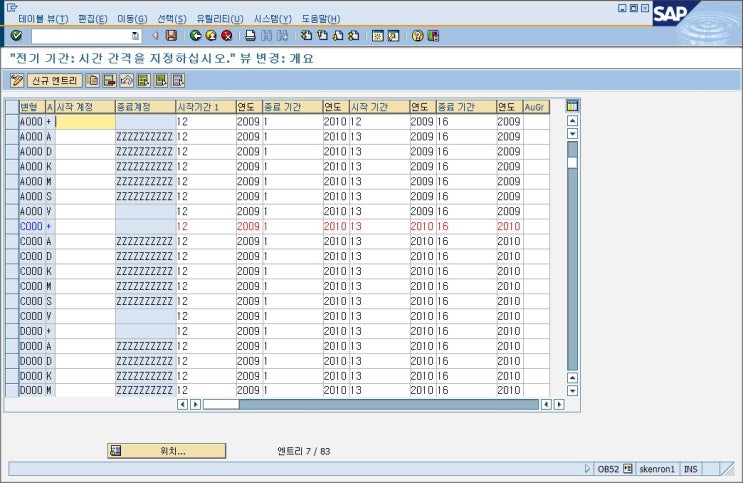Click the 위치... button

click(x=167, y=451)
